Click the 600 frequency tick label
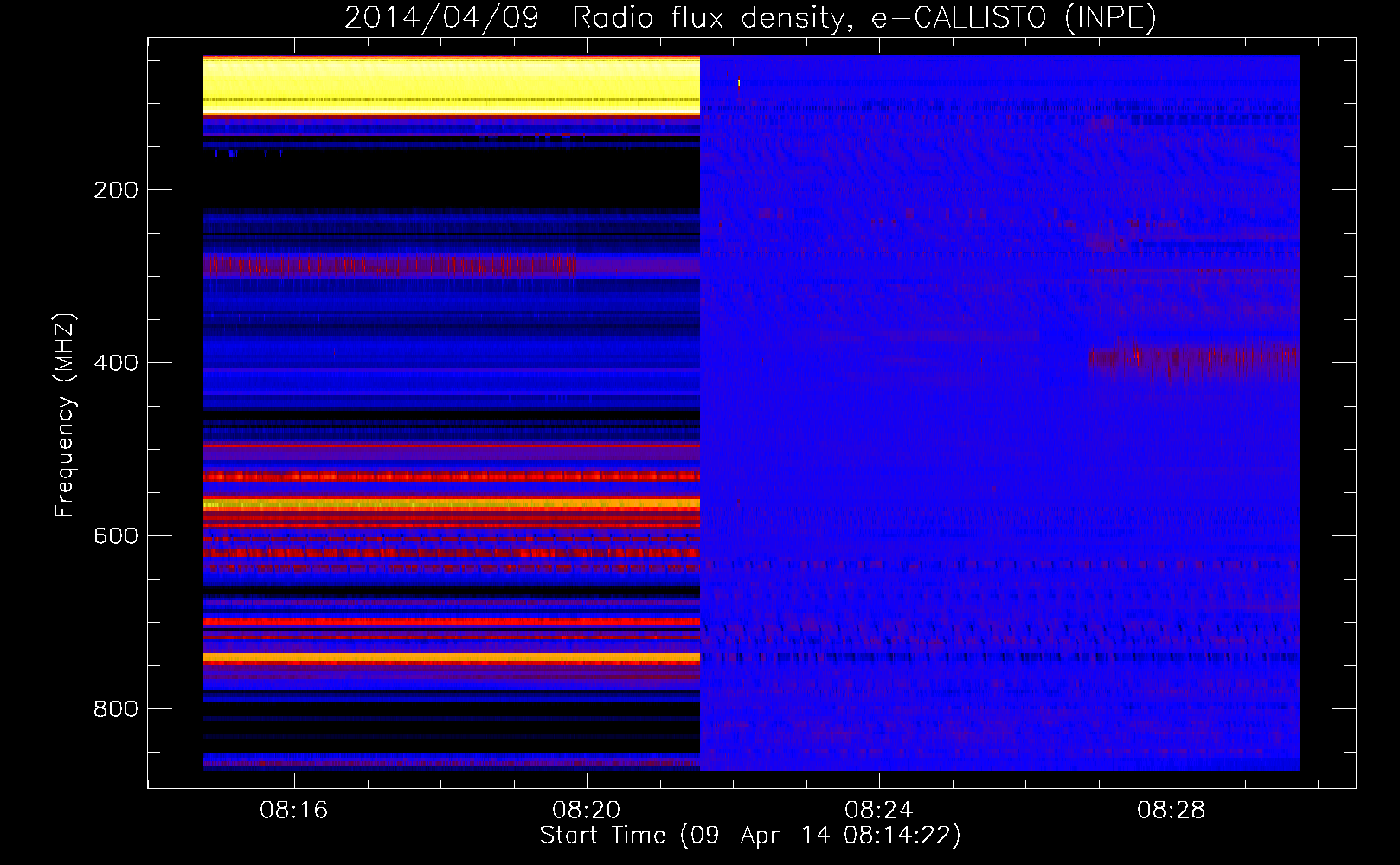Image resolution: width=1400 pixels, height=865 pixels. point(116,536)
